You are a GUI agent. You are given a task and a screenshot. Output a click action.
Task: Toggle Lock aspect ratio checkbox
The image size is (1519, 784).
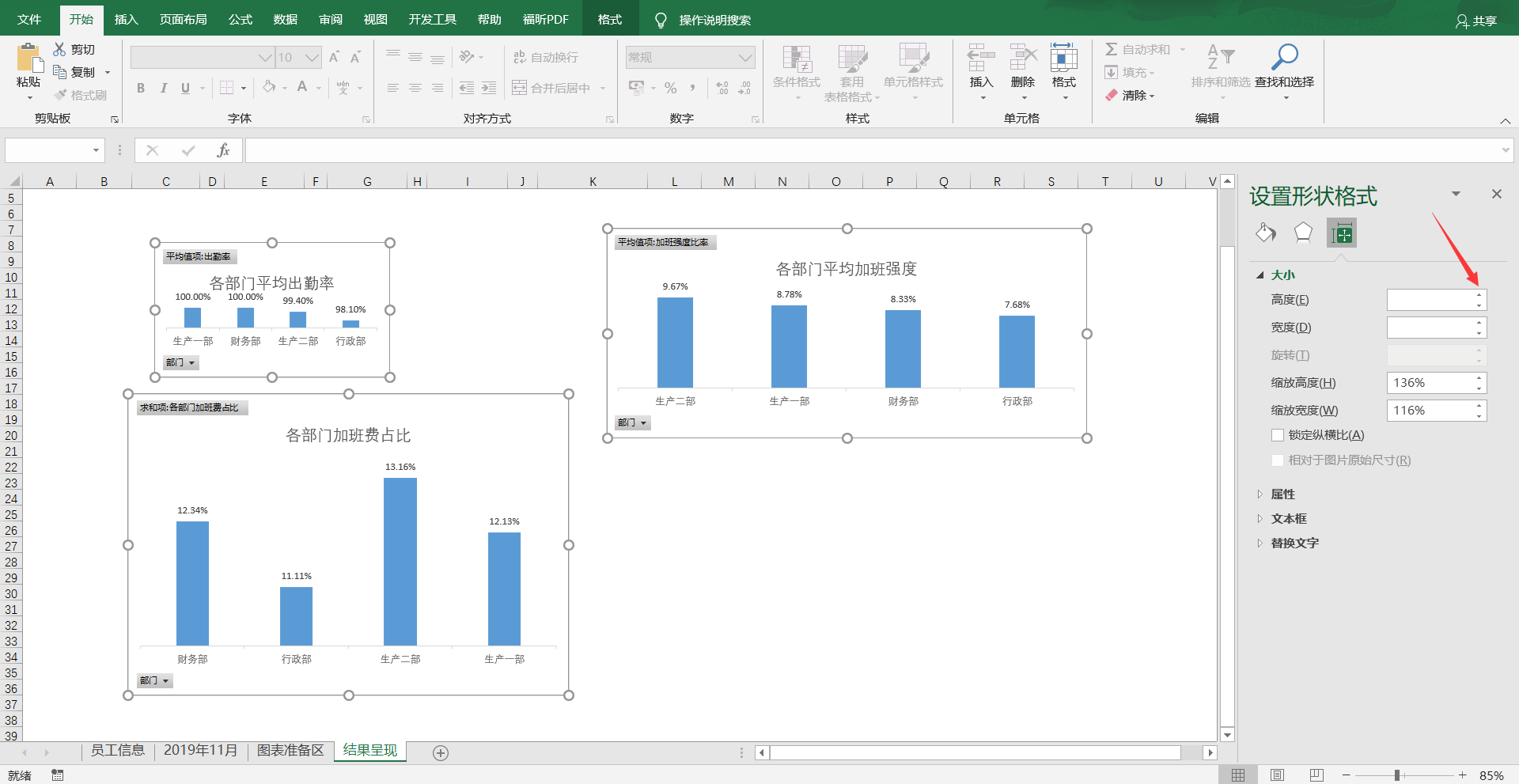click(x=1277, y=435)
